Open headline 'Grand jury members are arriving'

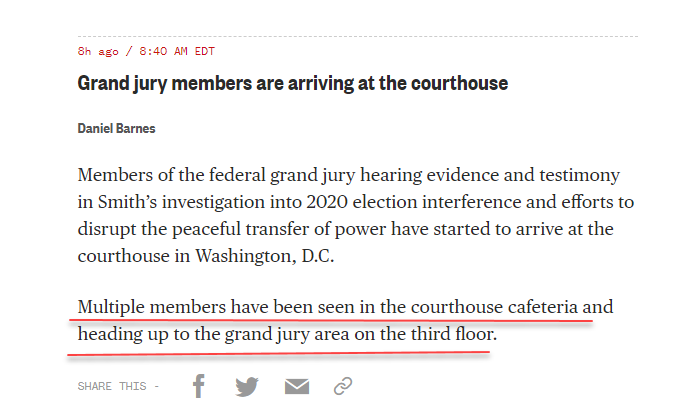(x=293, y=83)
